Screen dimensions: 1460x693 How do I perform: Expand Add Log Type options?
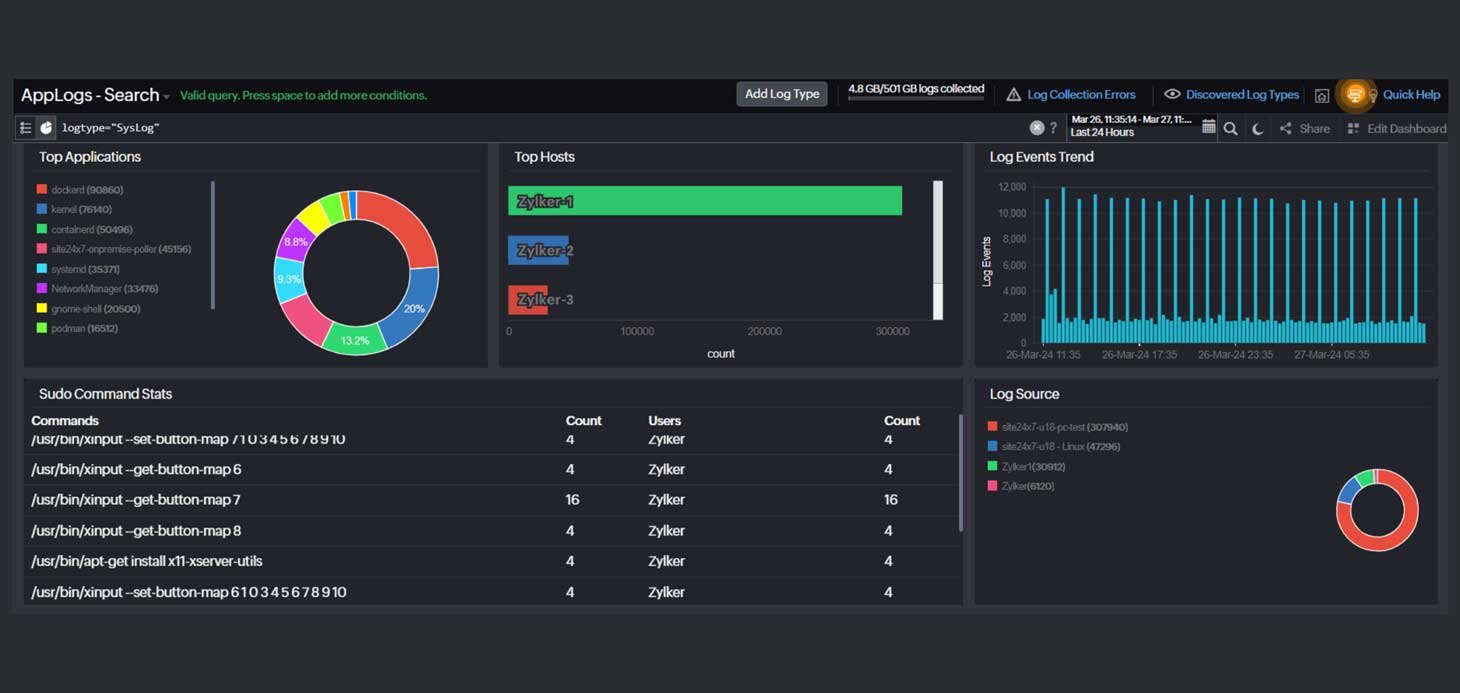(x=782, y=93)
